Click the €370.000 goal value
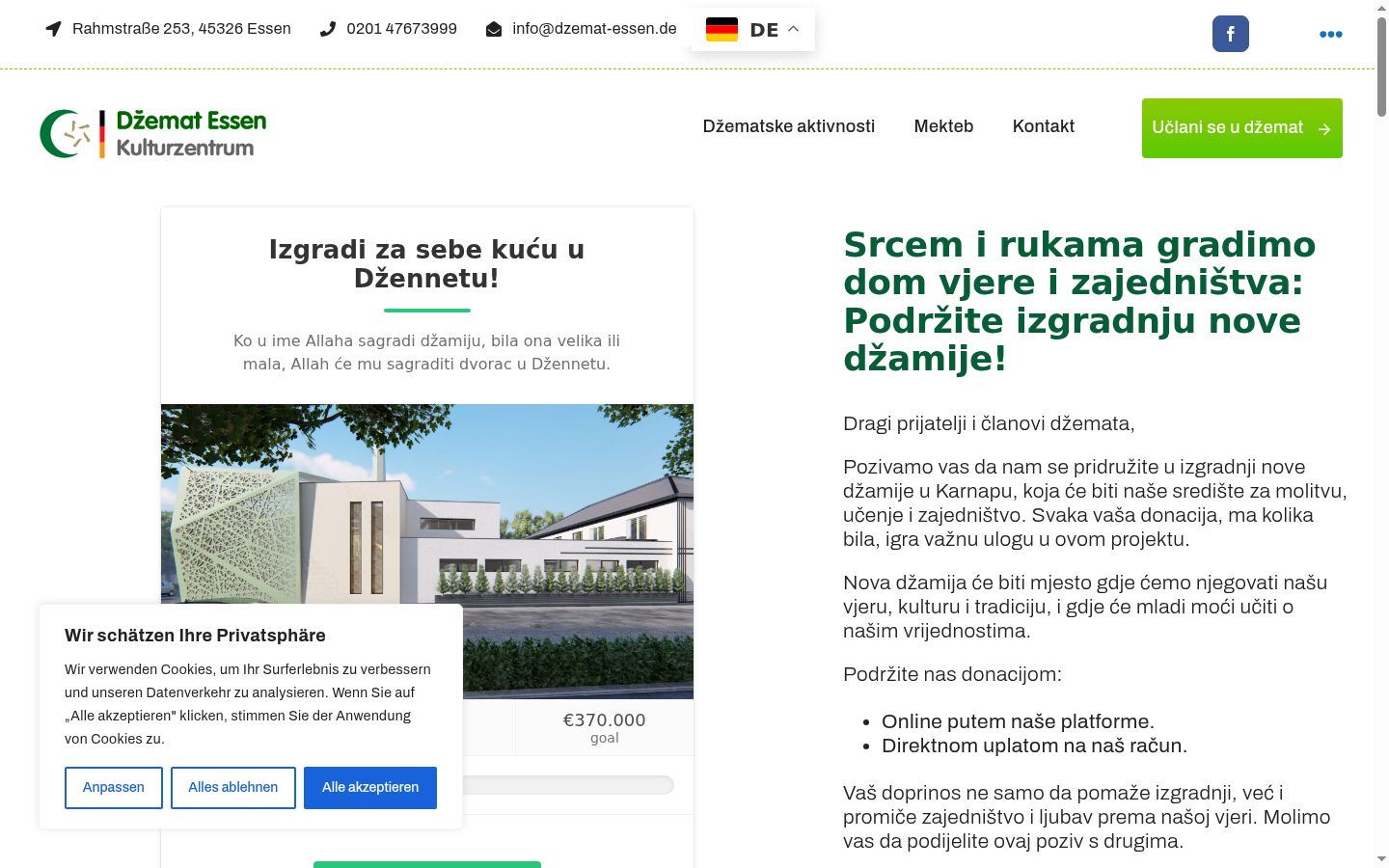The height and width of the screenshot is (868, 1389). point(605,720)
